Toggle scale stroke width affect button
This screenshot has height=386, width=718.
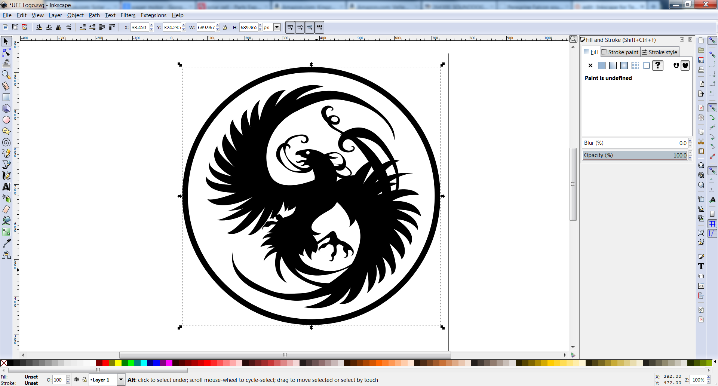290,27
